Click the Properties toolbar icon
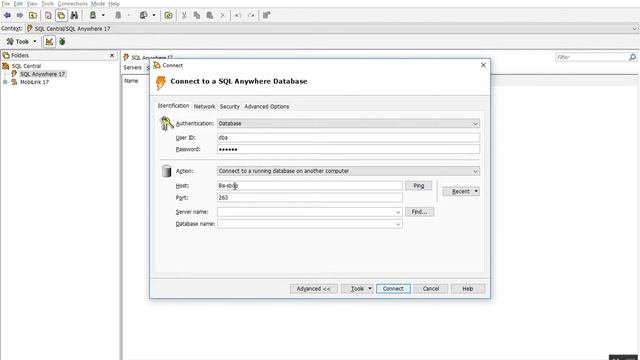640x360 pixels. click(267, 16)
